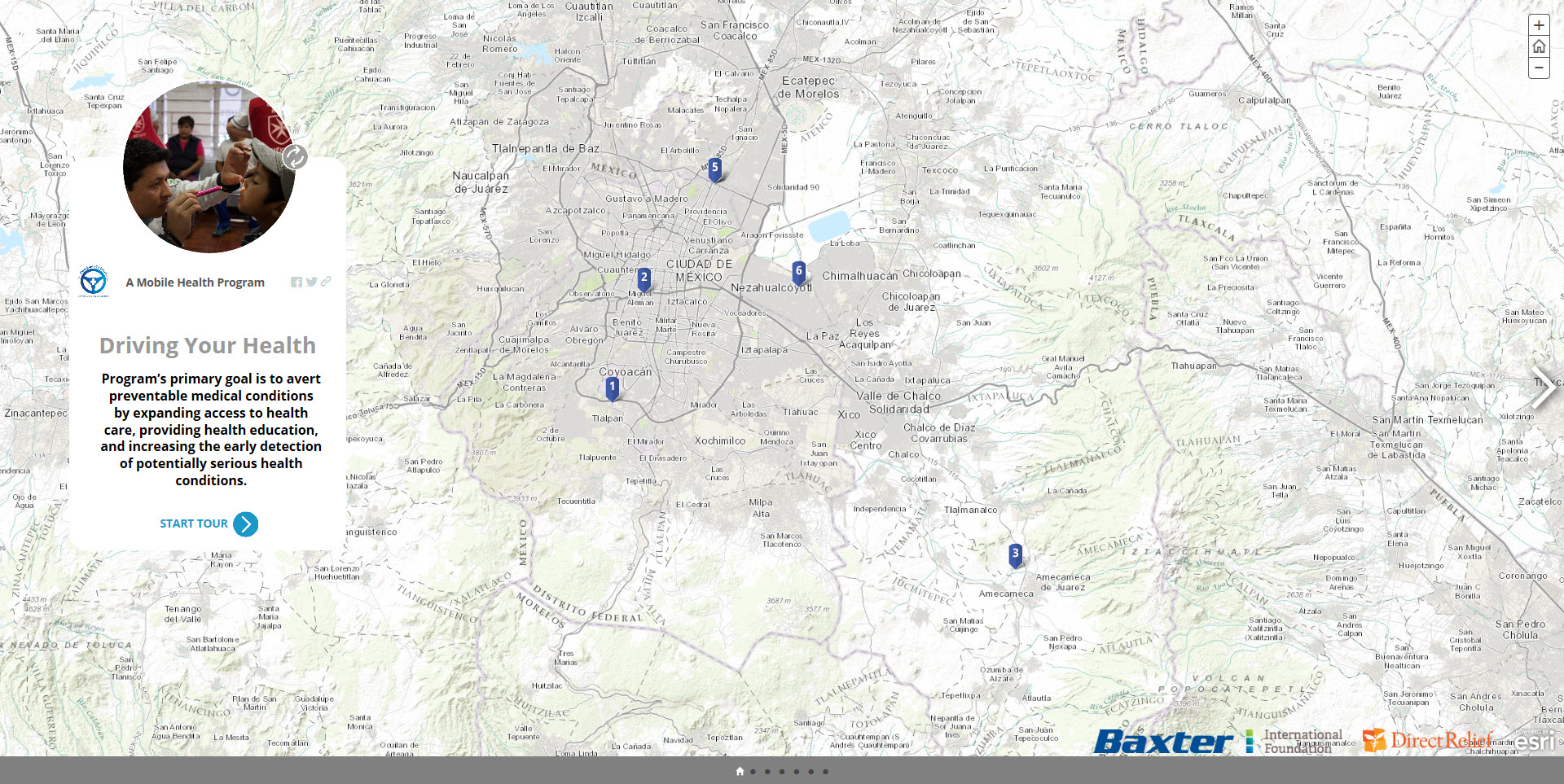Share story on Twitter
Image resolution: width=1564 pixels, height=784 pixels.
coord(311,283)
